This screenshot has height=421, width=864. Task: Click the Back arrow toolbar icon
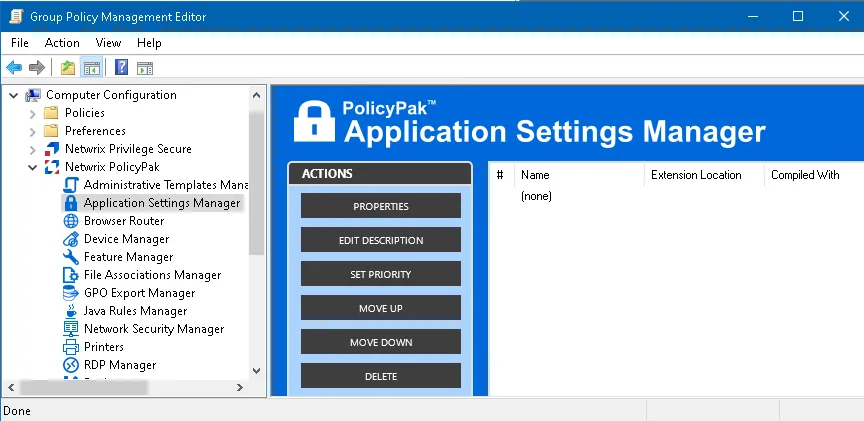tap(14, 68)
